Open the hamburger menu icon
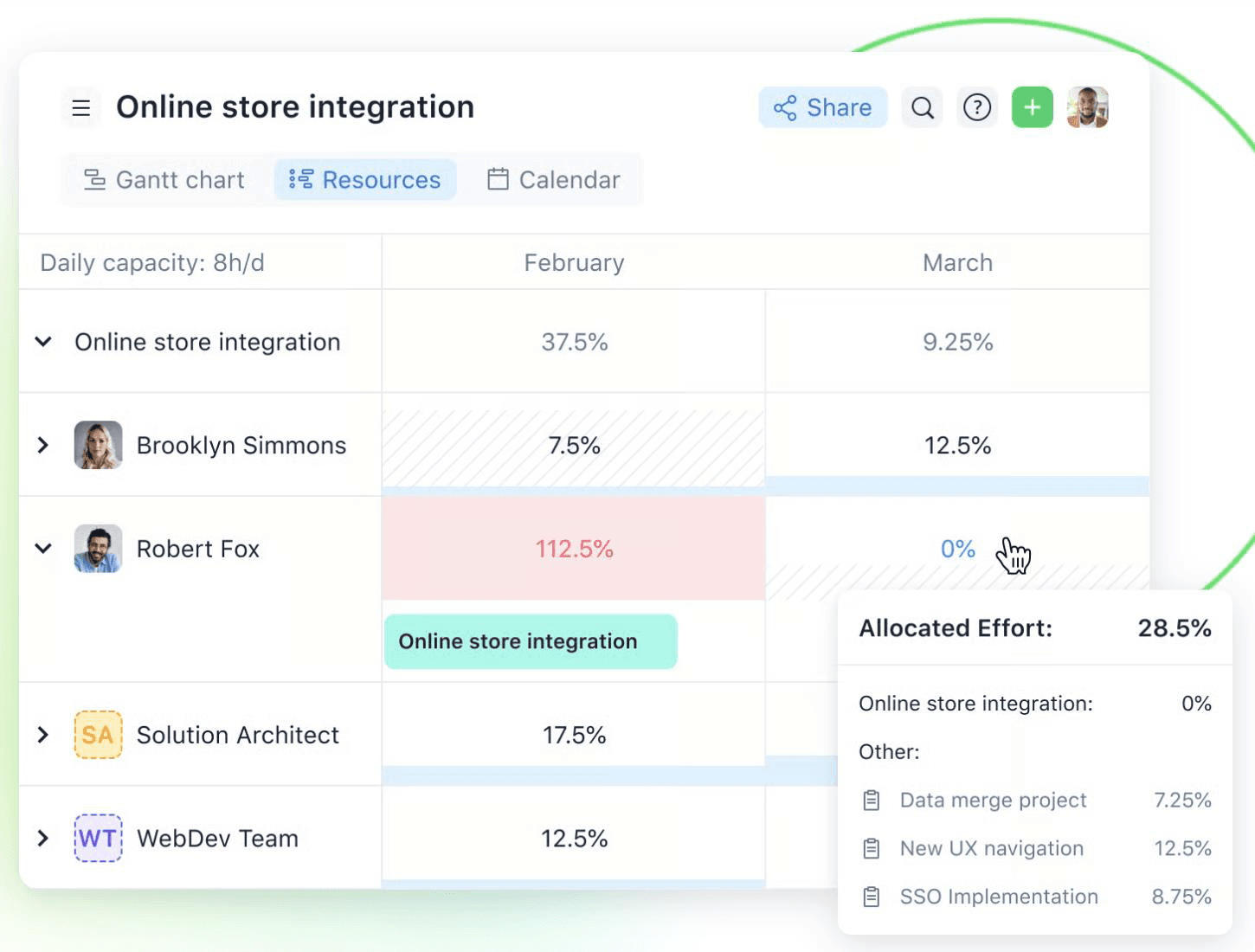 pos(81,107)
